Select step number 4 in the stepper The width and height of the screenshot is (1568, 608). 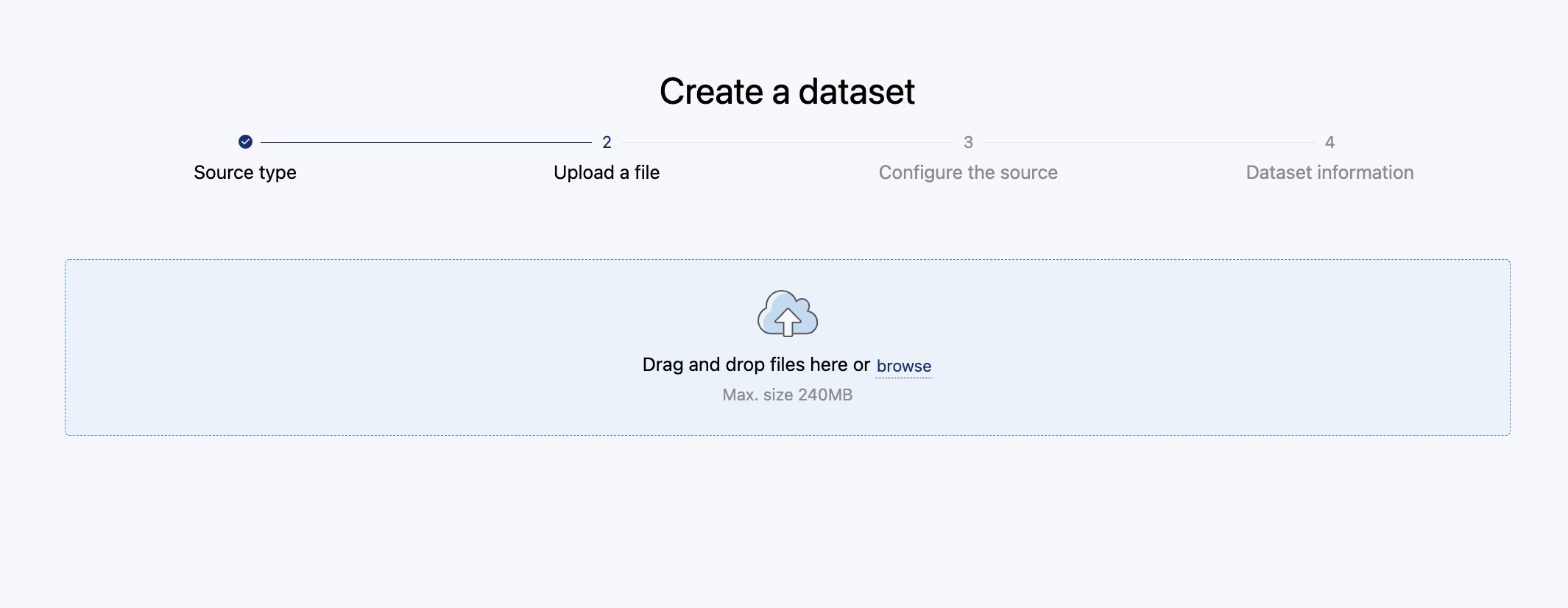click(x=1329, y=142)
